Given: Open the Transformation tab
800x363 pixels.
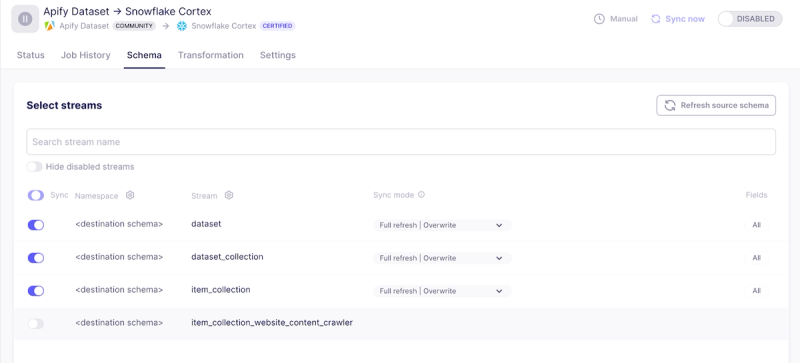Looking at the screenshot, I should (211, 55).
